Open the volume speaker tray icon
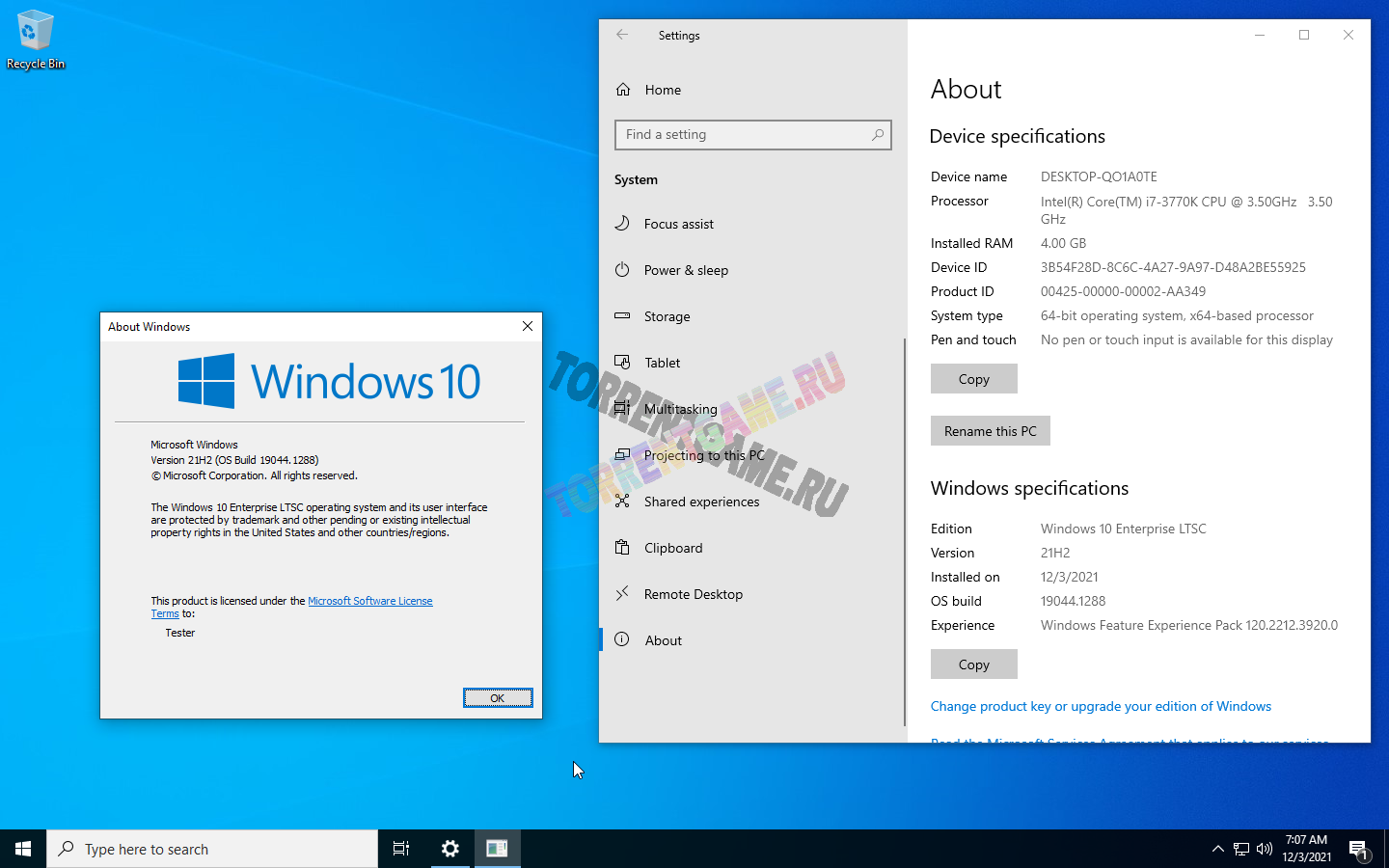 (1265, 849)
